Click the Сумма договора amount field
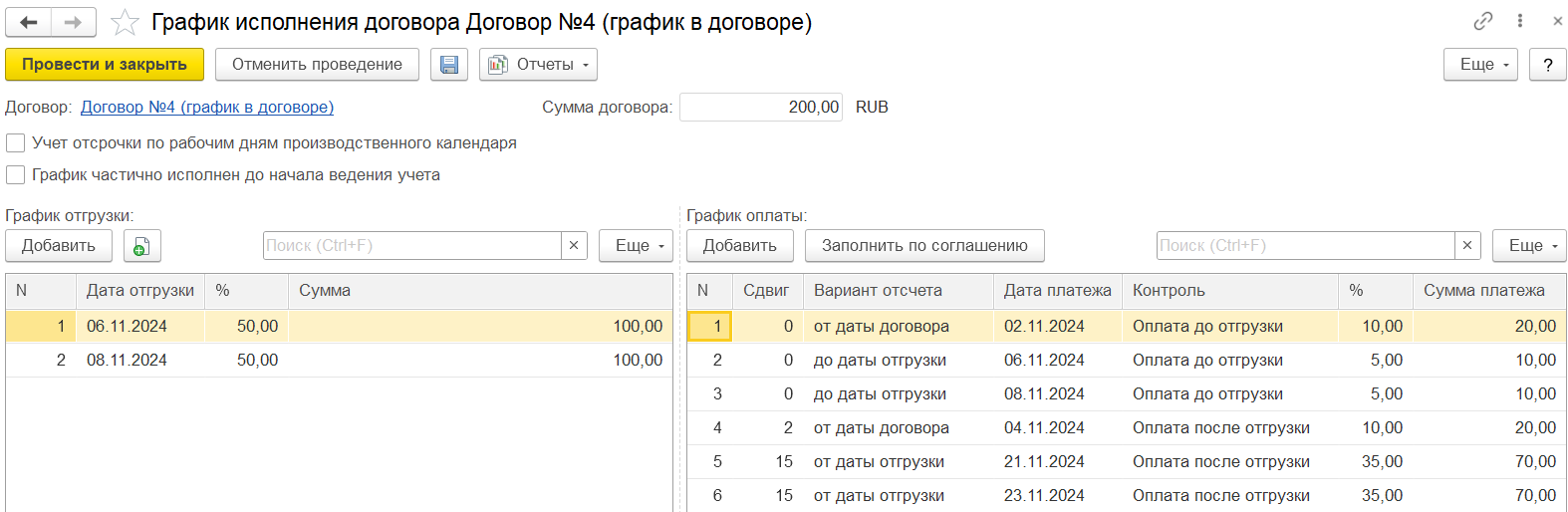The width and height of the screenshot is (1568, 512). pyautogui.click(x=761, y=108)
